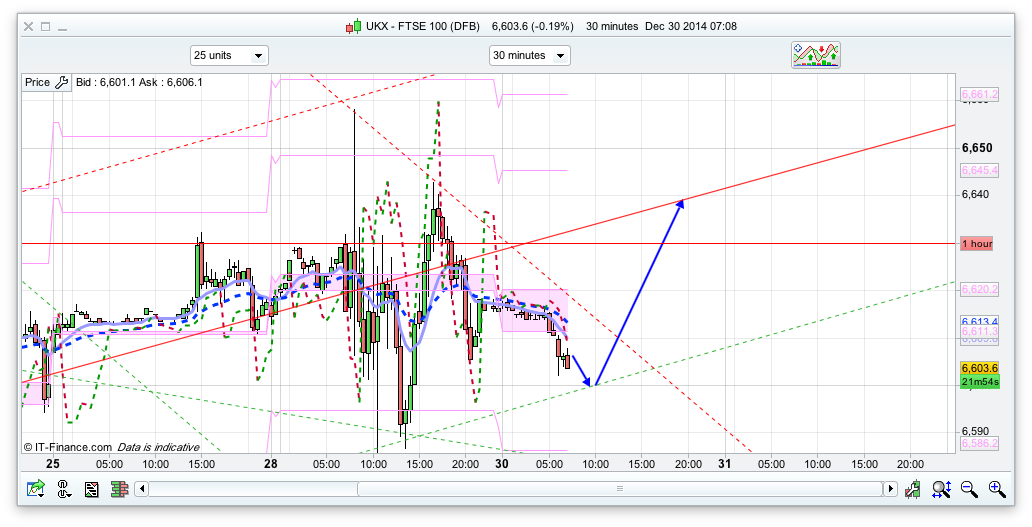This screenshot has width=1032, height=527.
Task: Click the order book ladder icon
Action: click(119, 489)
